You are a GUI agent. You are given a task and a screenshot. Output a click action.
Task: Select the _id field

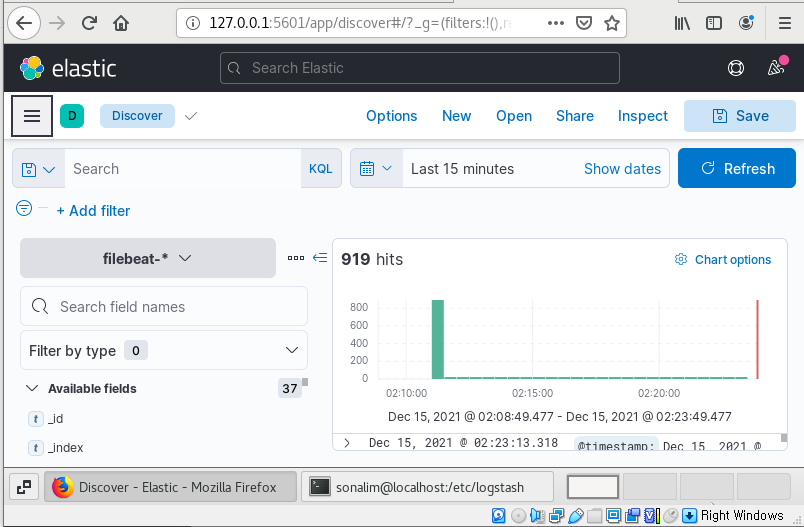55,419
